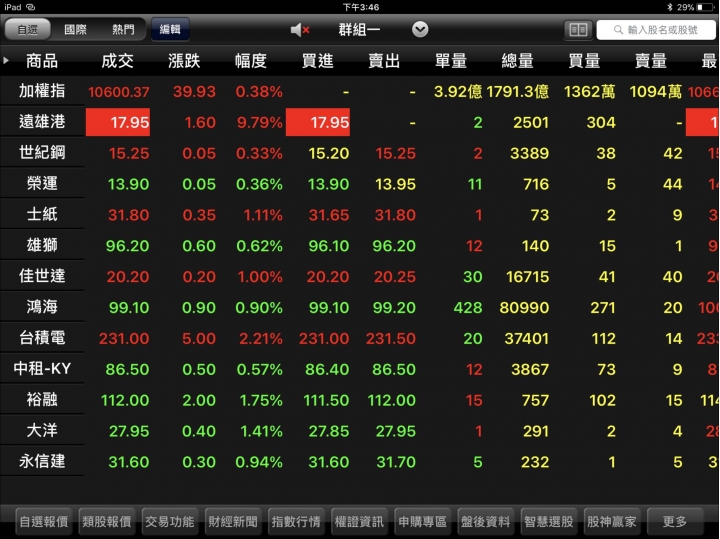The width and height of the screenshot is (720, 539).
Task: Select the 熱門 tab
Action: pyautogui.click(x=123, y=30)
